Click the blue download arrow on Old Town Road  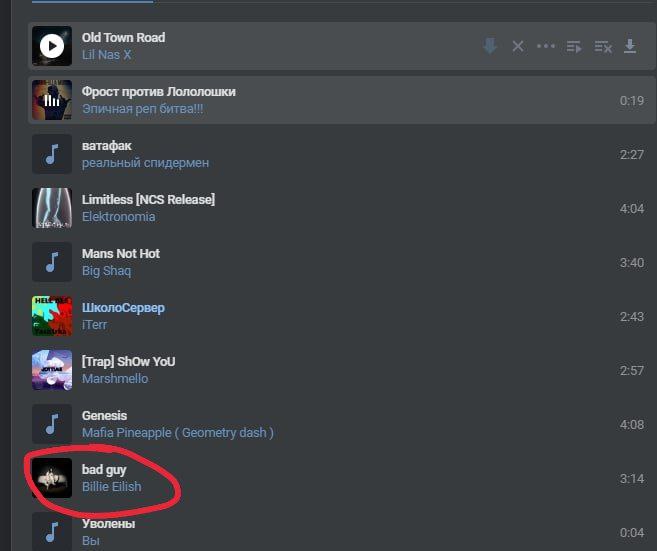pos(490,46)
